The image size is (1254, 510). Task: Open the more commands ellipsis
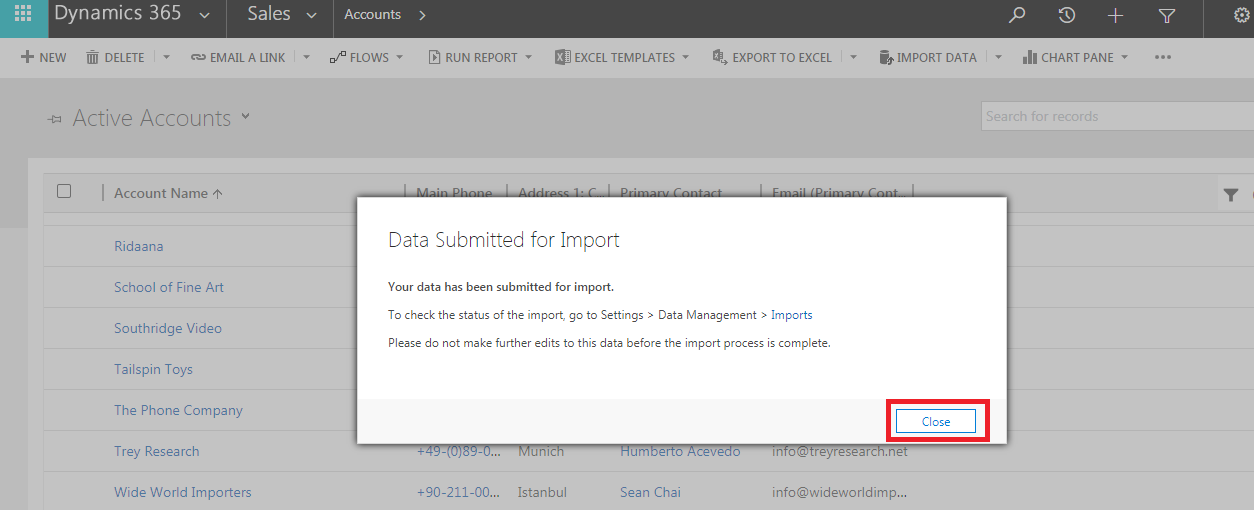pyautogui.click(x=1162, y=57)
